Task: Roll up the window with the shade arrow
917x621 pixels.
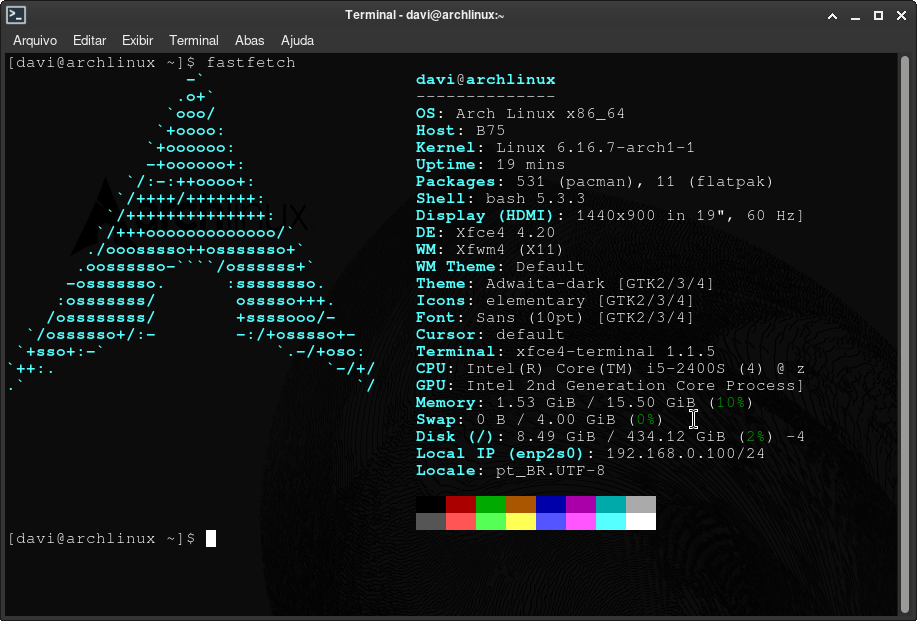Action: 831,15
